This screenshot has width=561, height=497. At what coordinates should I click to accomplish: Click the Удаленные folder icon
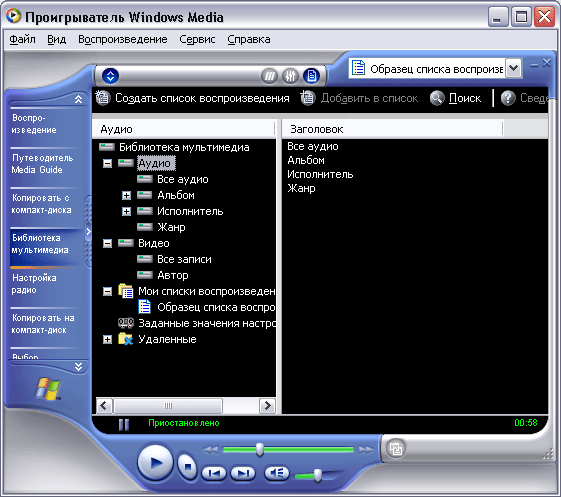[126, 338]
